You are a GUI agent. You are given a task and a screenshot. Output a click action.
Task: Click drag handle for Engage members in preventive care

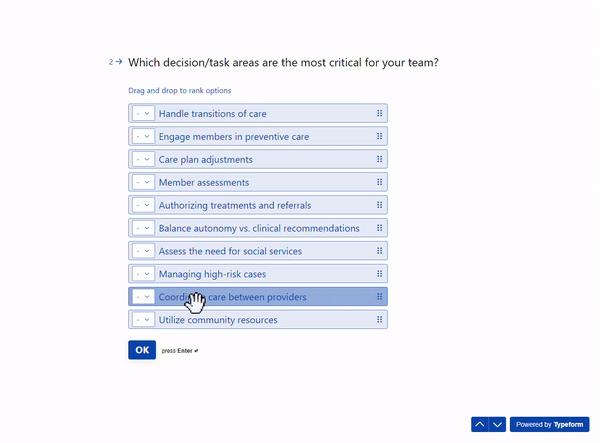379,136
